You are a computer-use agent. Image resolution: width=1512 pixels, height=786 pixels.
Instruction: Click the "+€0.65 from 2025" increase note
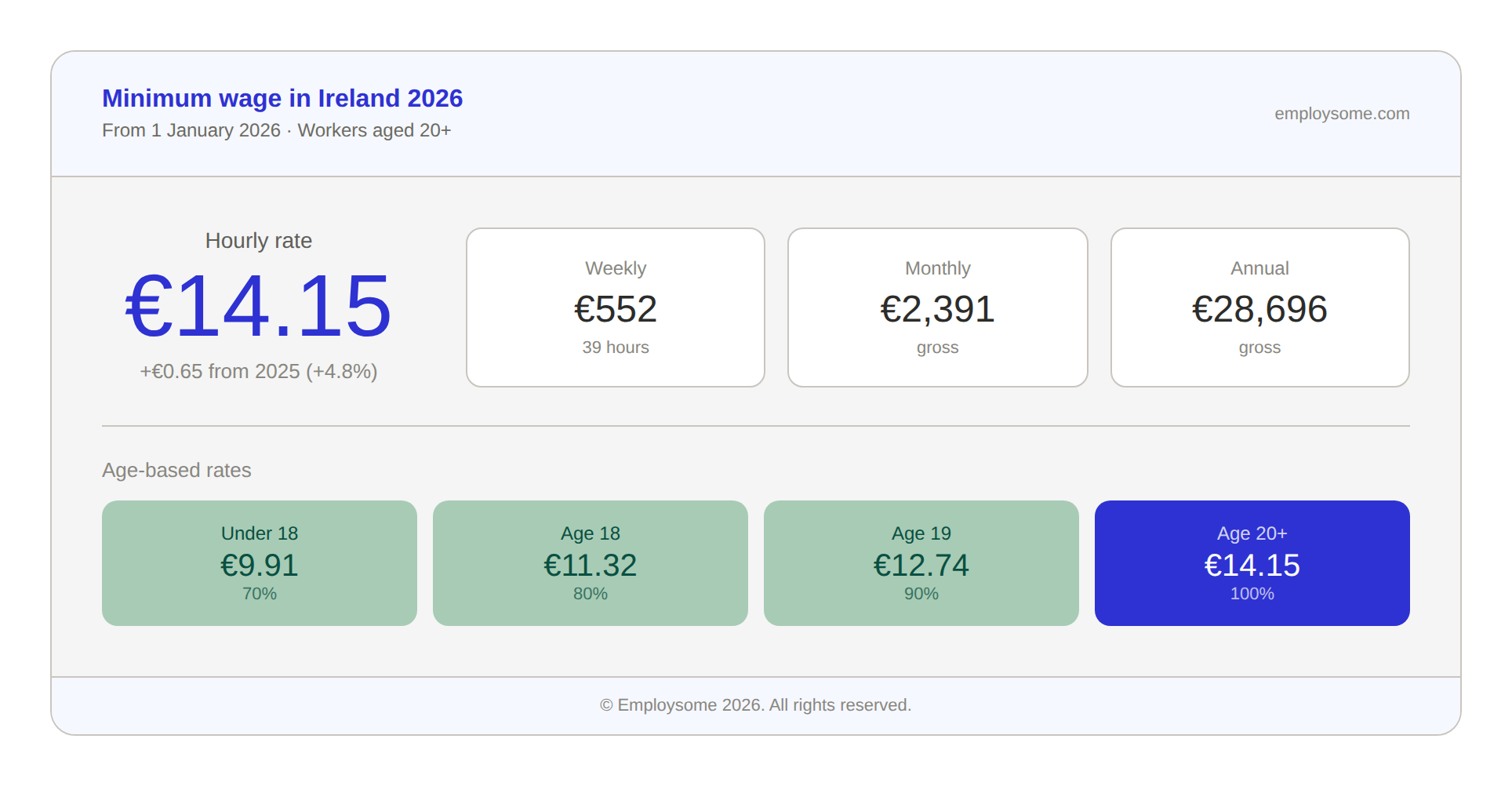click(257, 372)
